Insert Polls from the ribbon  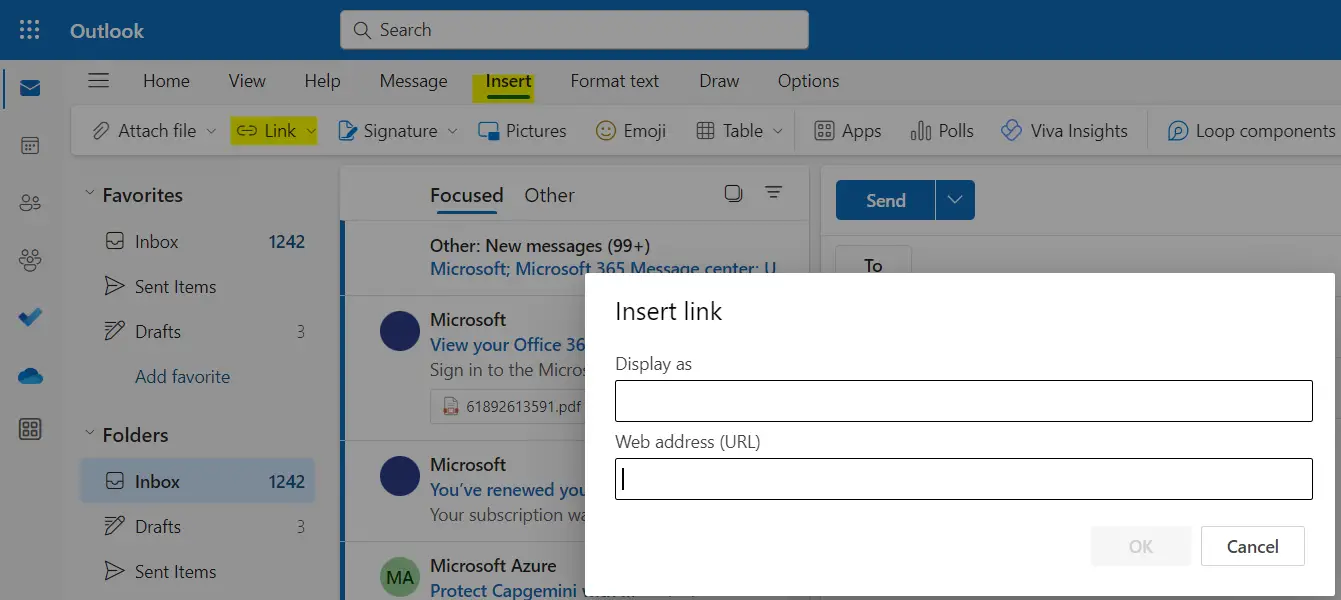tap(942, 131)
